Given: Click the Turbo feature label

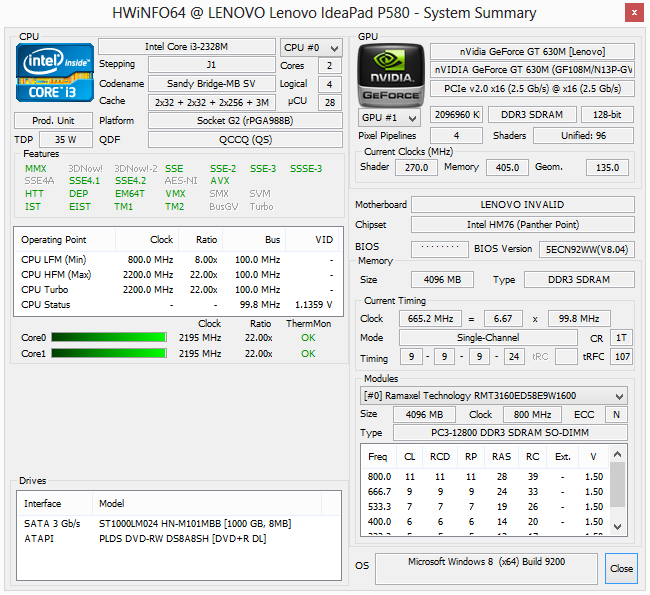Looking at the screenshot, I should 261,206.
